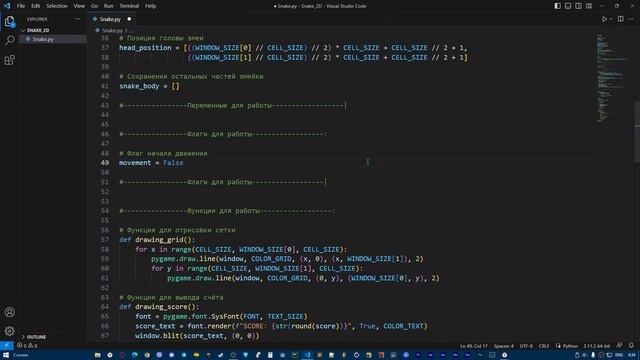
Task: Click the remote window status bar icon
Action: [x=7, y=346]
